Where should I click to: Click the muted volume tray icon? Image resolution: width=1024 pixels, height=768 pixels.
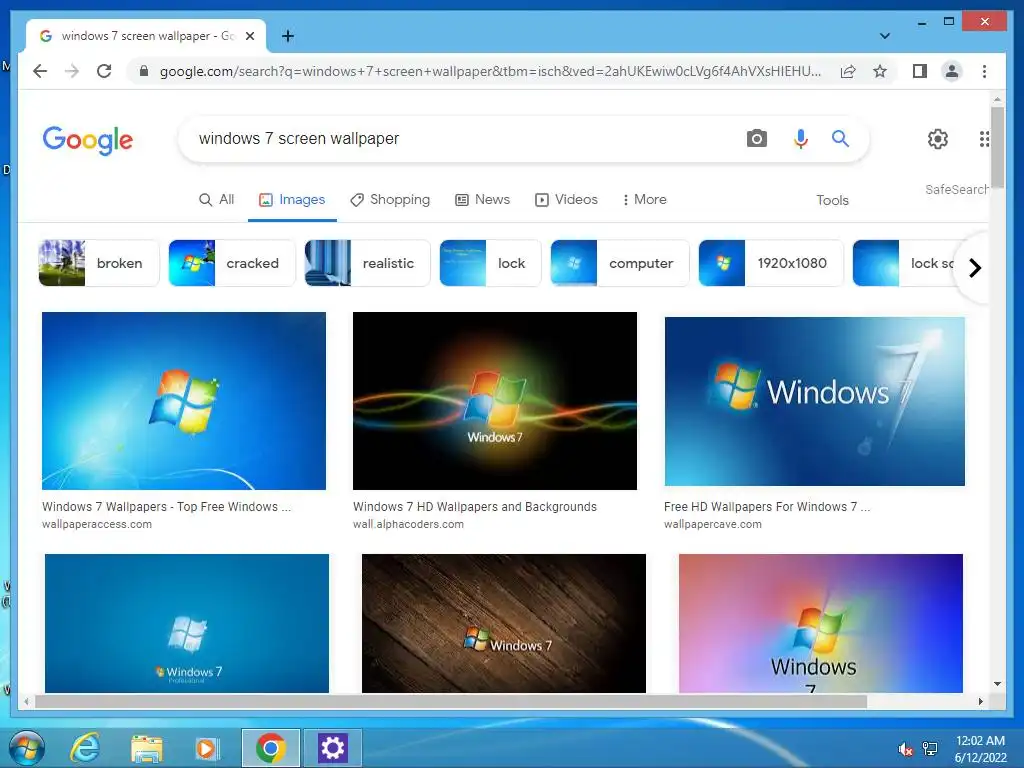[905, 749]
